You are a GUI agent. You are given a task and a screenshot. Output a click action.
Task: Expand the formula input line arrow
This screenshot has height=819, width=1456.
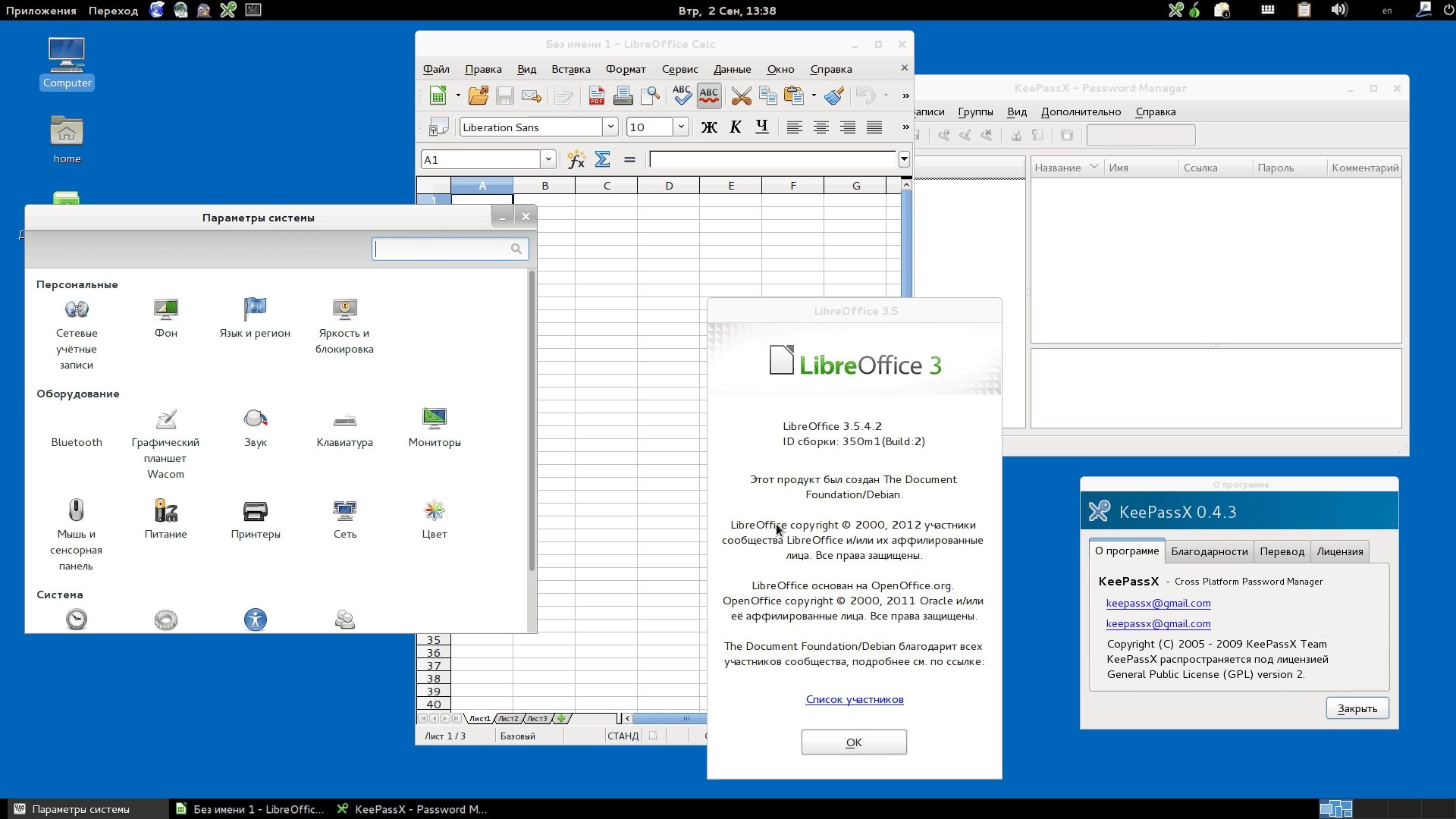click(x=904, y=159)
